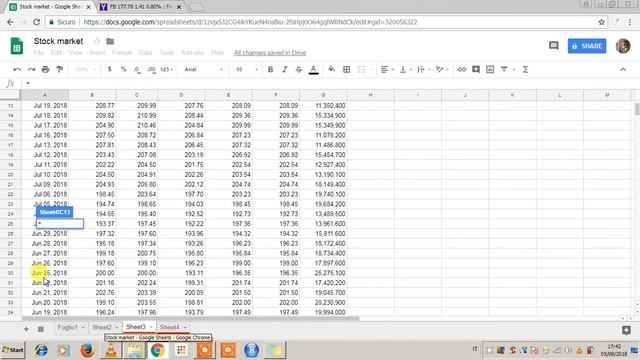Screen dimensions: 640x360
Task: Click the Filter funnel icon
Action: [x=504, y=69]
